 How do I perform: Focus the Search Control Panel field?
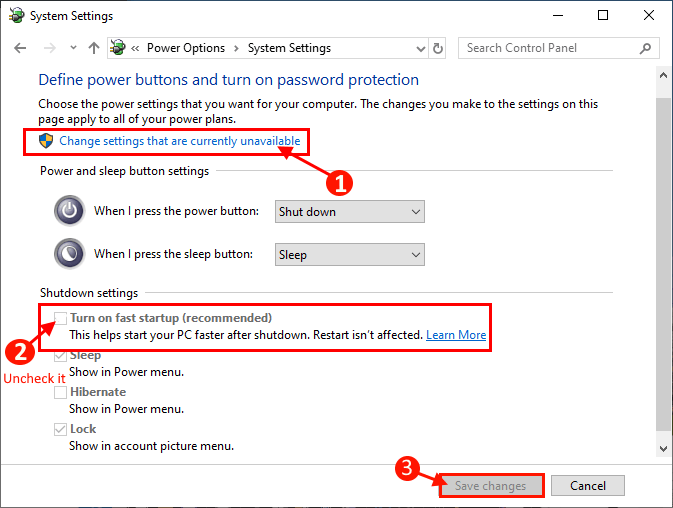558,48
